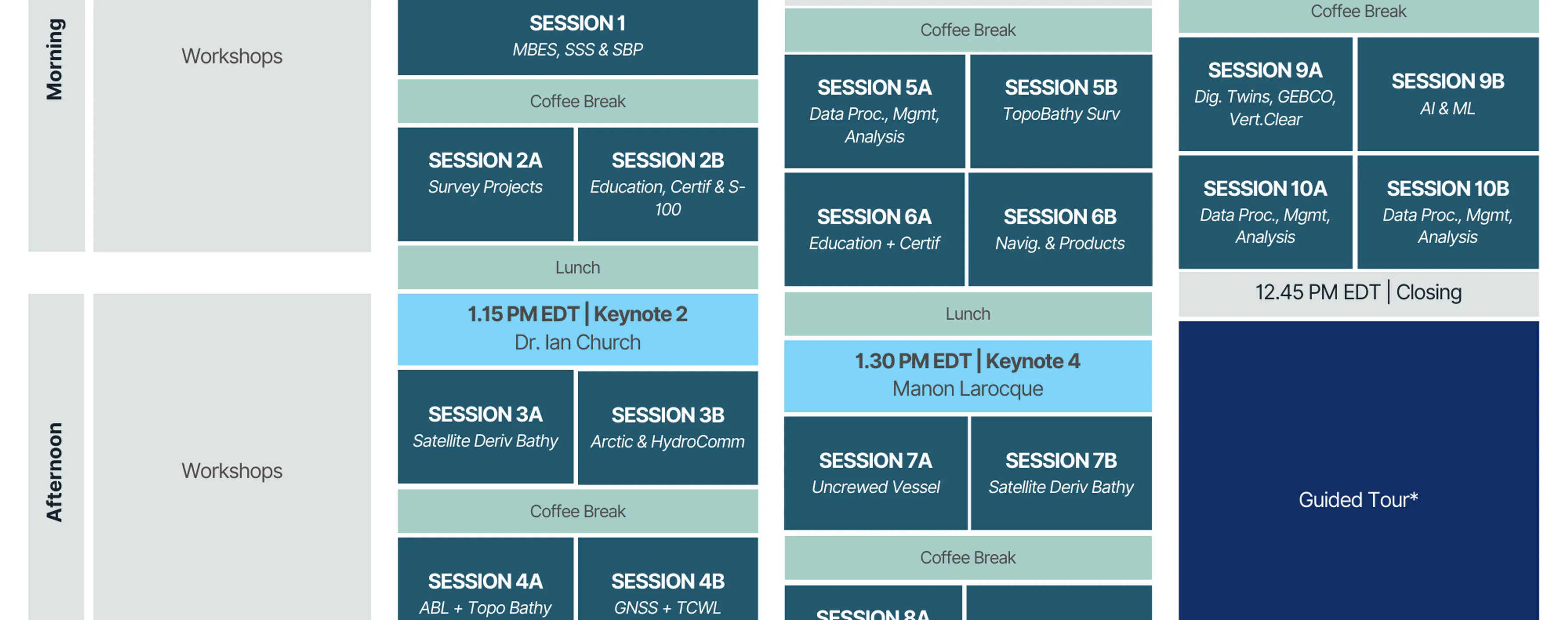Open Session 6A Education + Certif
Screen dimensions: 1568x620
[874, 229]
